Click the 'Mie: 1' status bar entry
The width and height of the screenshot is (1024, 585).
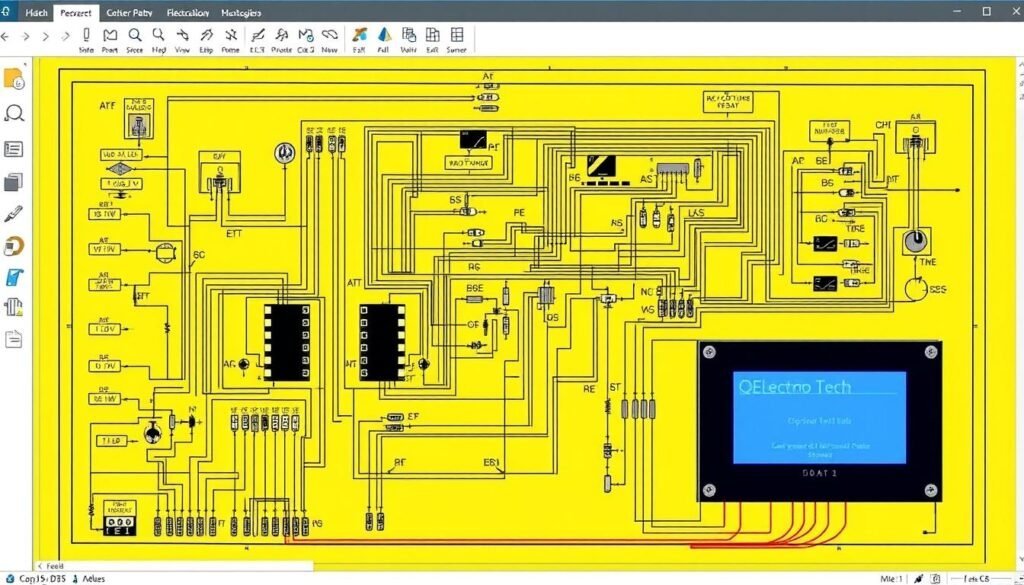click(x=892, y=578)
